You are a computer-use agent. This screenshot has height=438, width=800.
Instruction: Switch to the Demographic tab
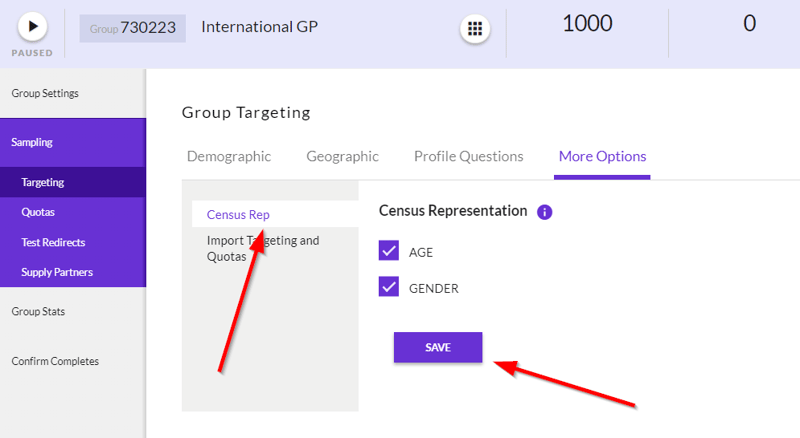tap(229, 156)
